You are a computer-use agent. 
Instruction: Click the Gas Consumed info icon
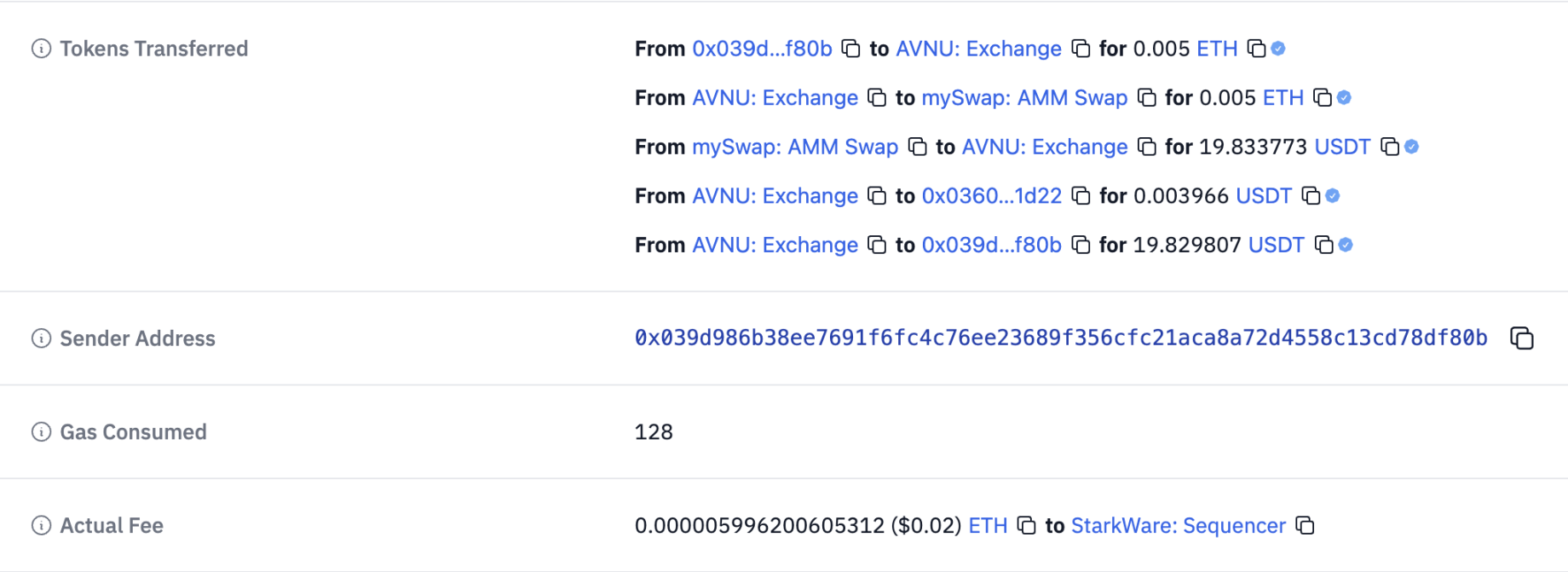pyautogui.click(x=41, y=432)
